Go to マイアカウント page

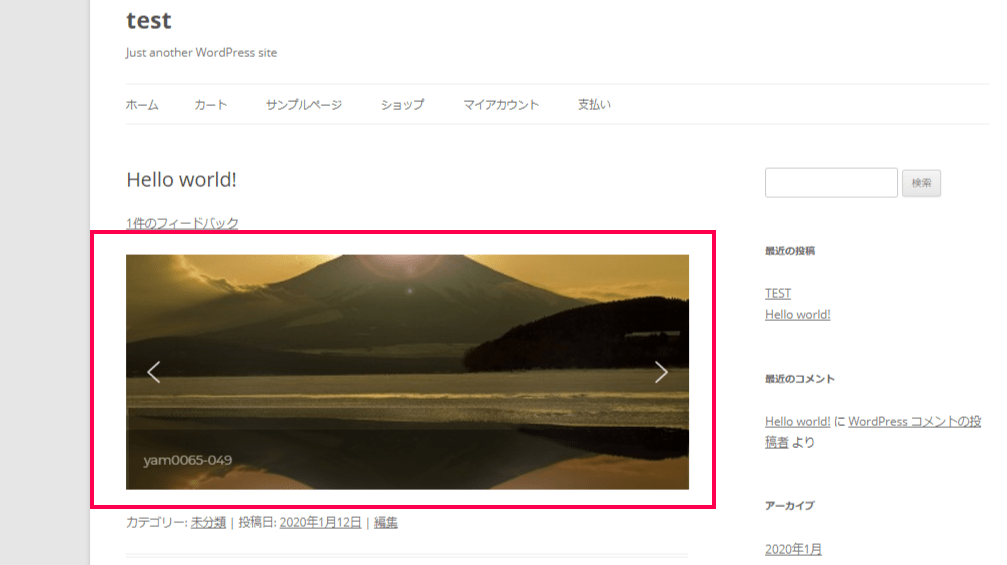[501, 105]
